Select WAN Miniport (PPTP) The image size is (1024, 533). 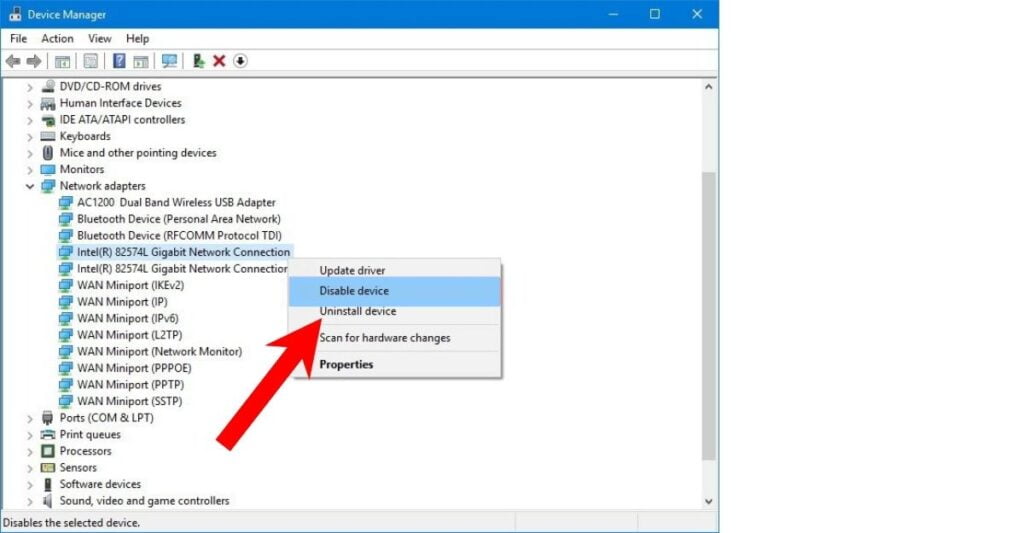coord(130,385)
